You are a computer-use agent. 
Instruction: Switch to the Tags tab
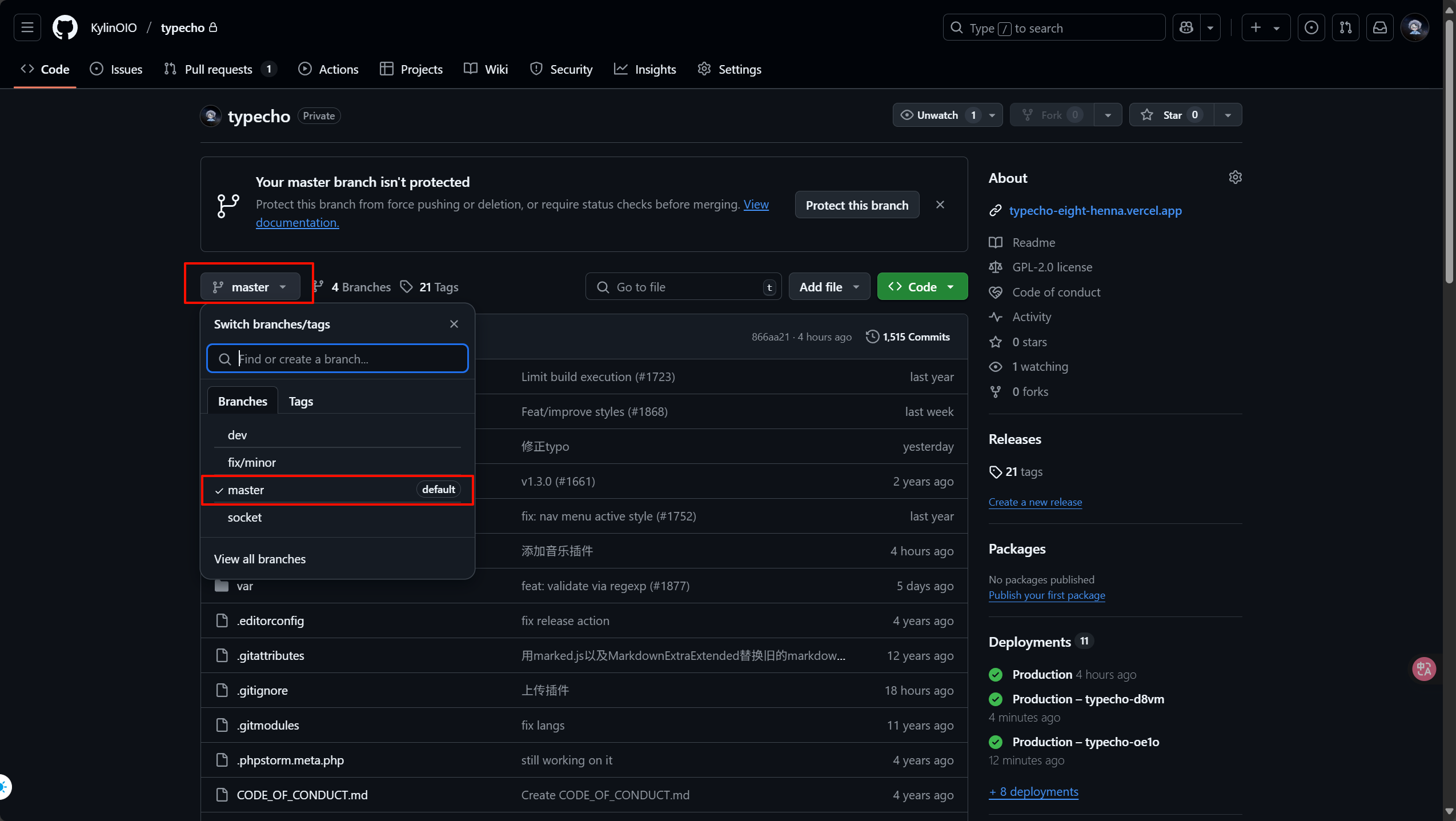coord(300,401)
